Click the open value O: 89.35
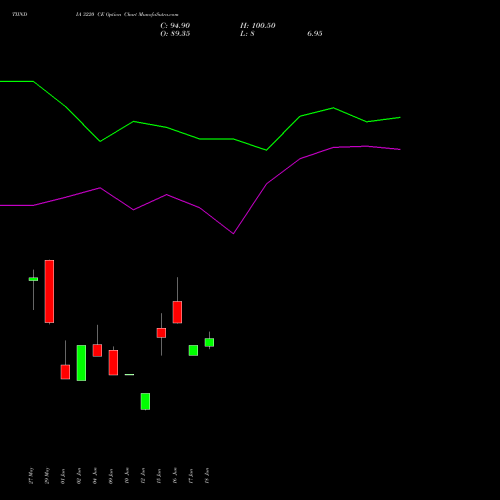The image size is (500, 500). click(x=175, y=34)
